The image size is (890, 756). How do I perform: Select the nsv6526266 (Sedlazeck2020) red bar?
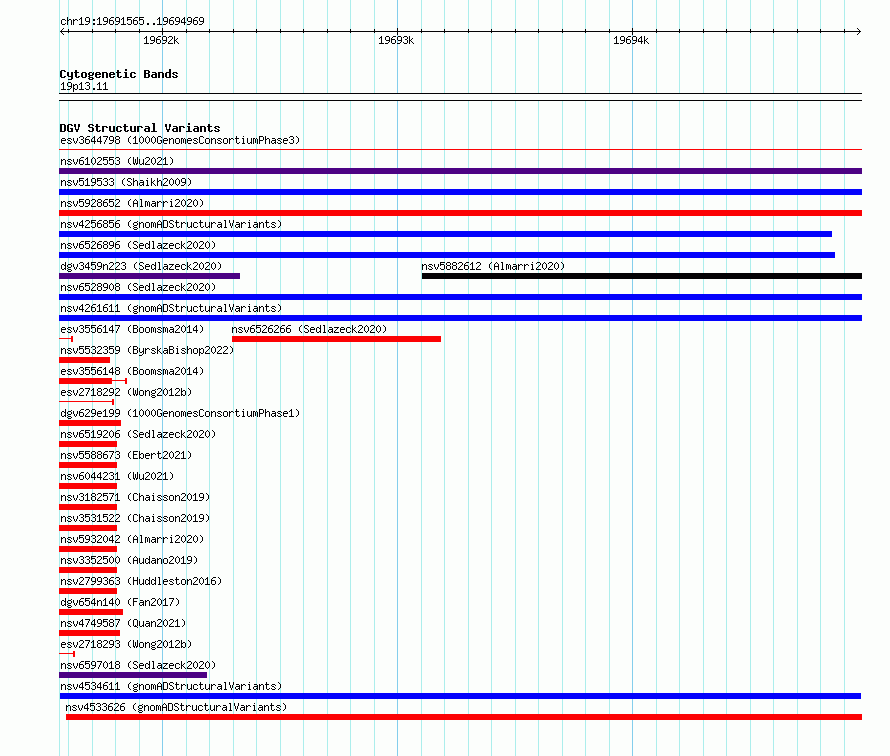337,339
